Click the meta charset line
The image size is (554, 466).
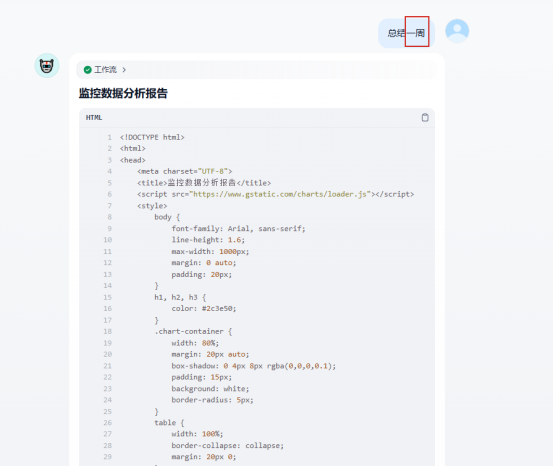pos(184,171)
